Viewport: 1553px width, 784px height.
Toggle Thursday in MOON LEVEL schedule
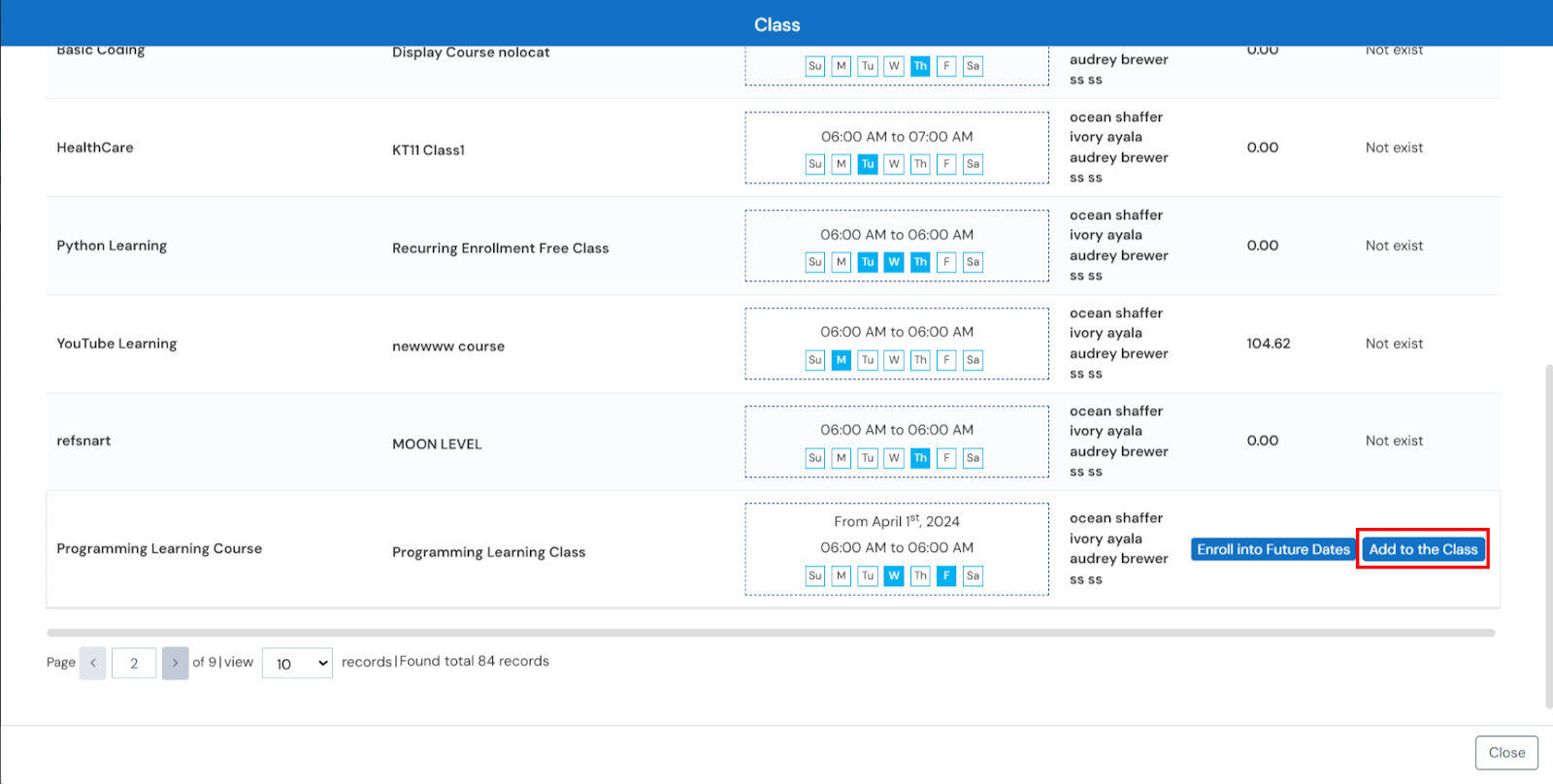pos(920,458)
